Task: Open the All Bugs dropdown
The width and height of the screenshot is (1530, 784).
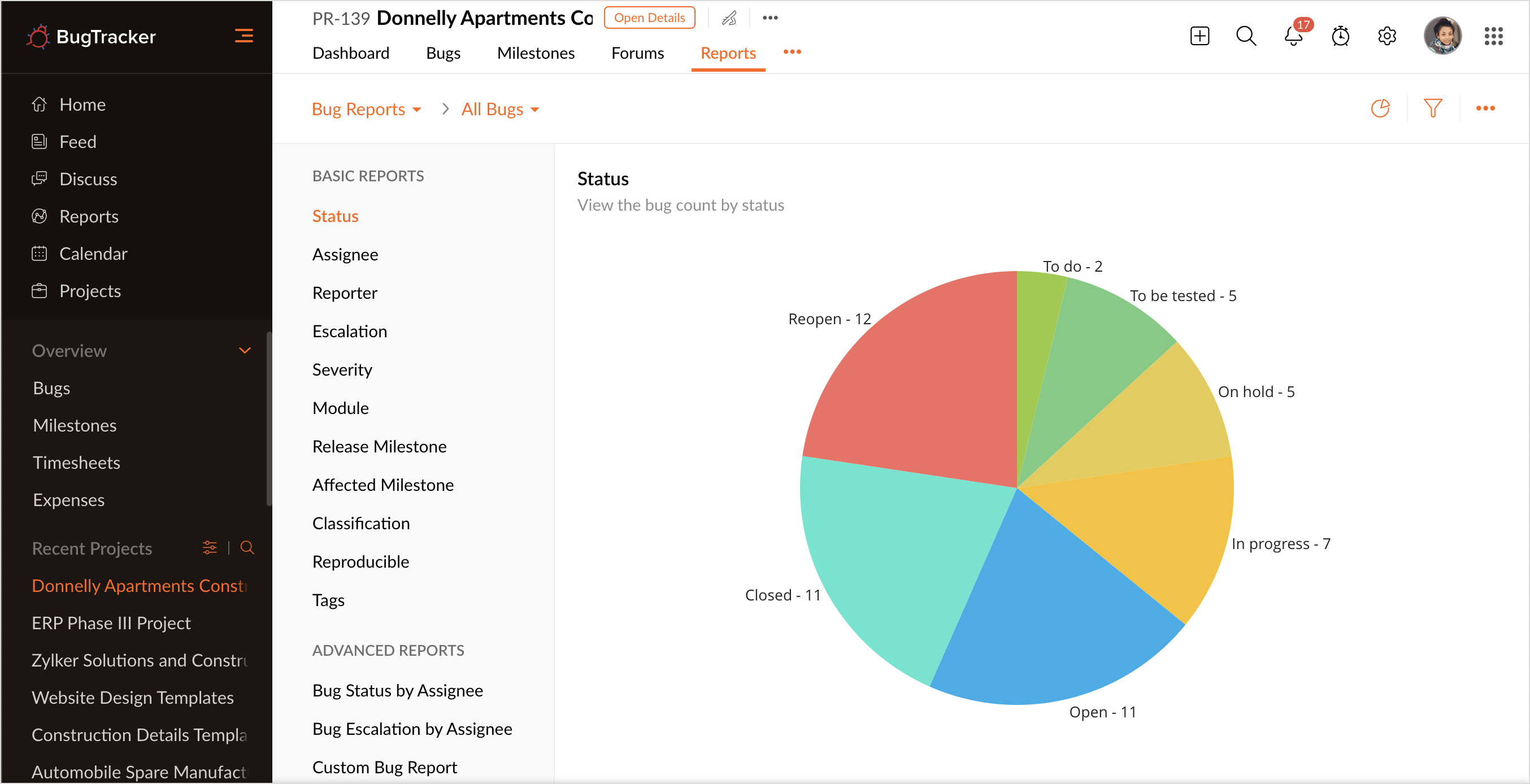Action: (x=500, y=109)
